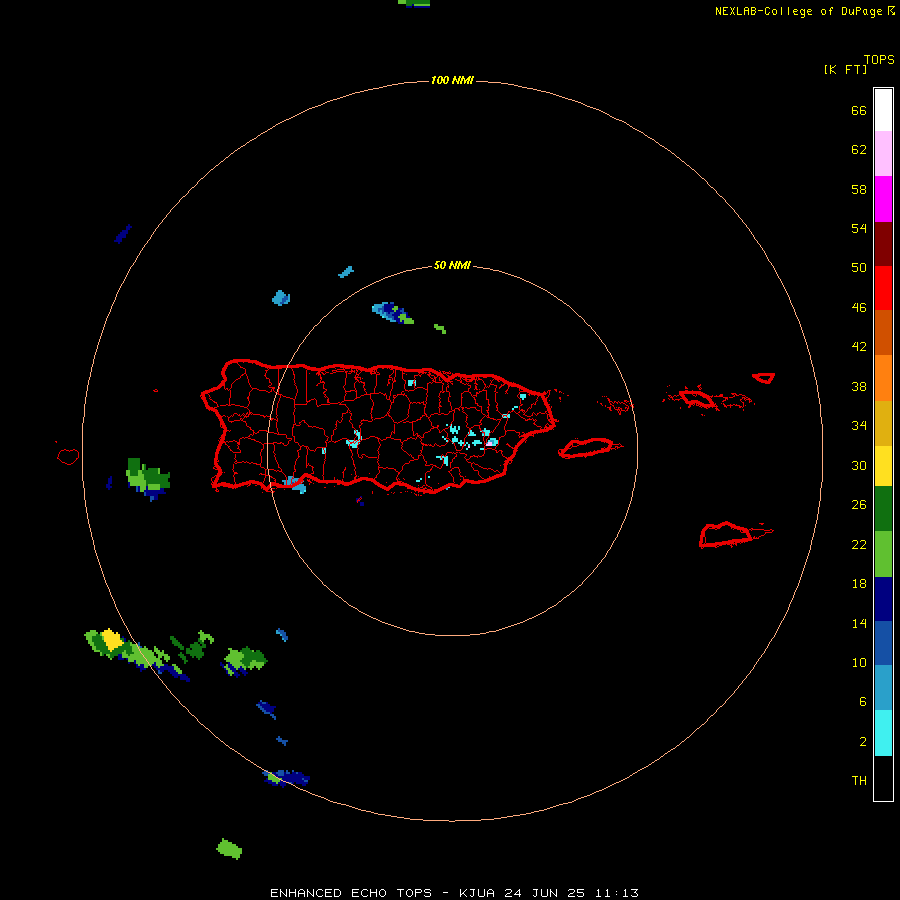Click the "TOPS" legend title

879,59
